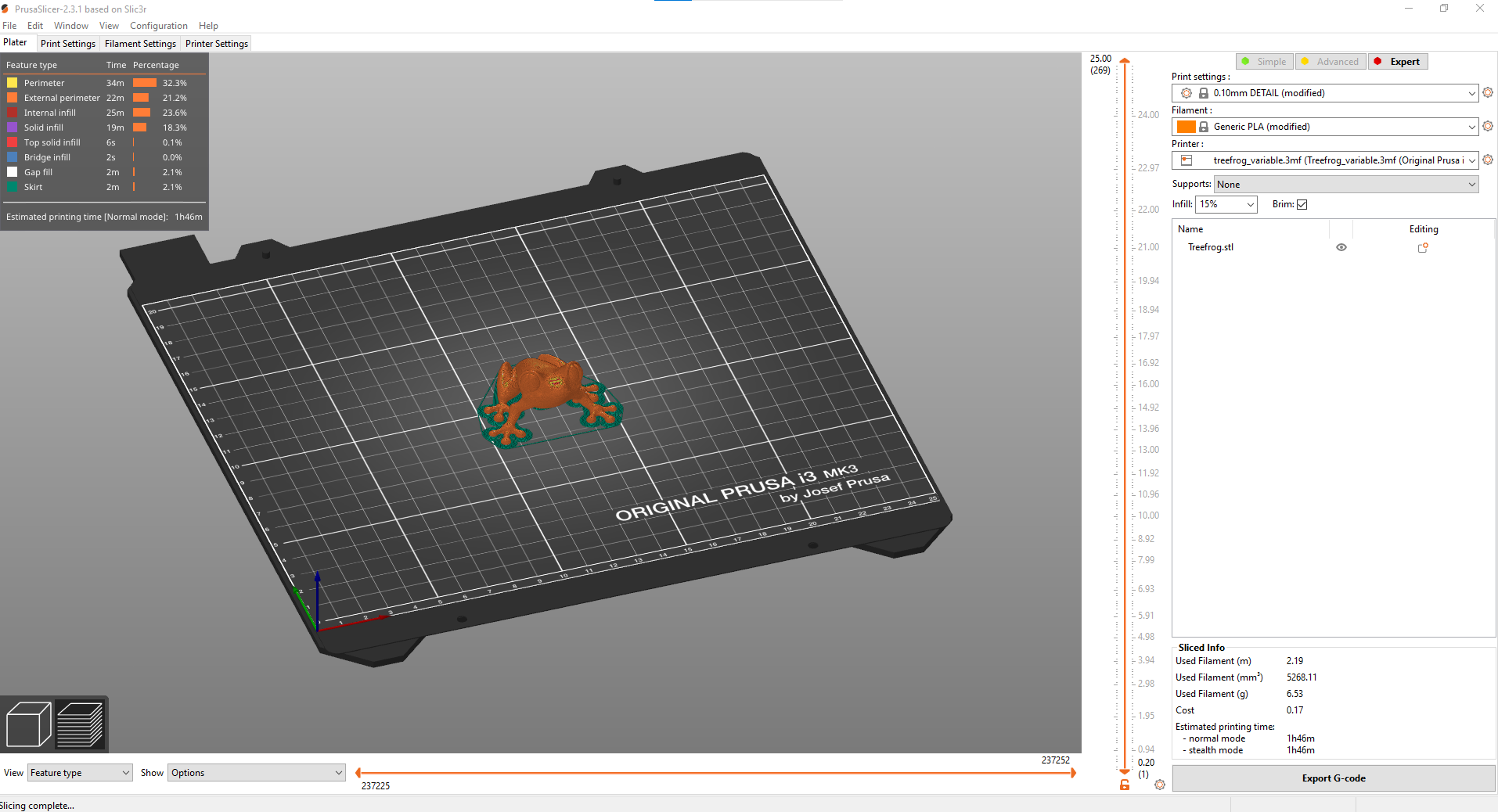Click the Cost value 0.17
Screen dimensions: 1498x812
pos(1295,710)
